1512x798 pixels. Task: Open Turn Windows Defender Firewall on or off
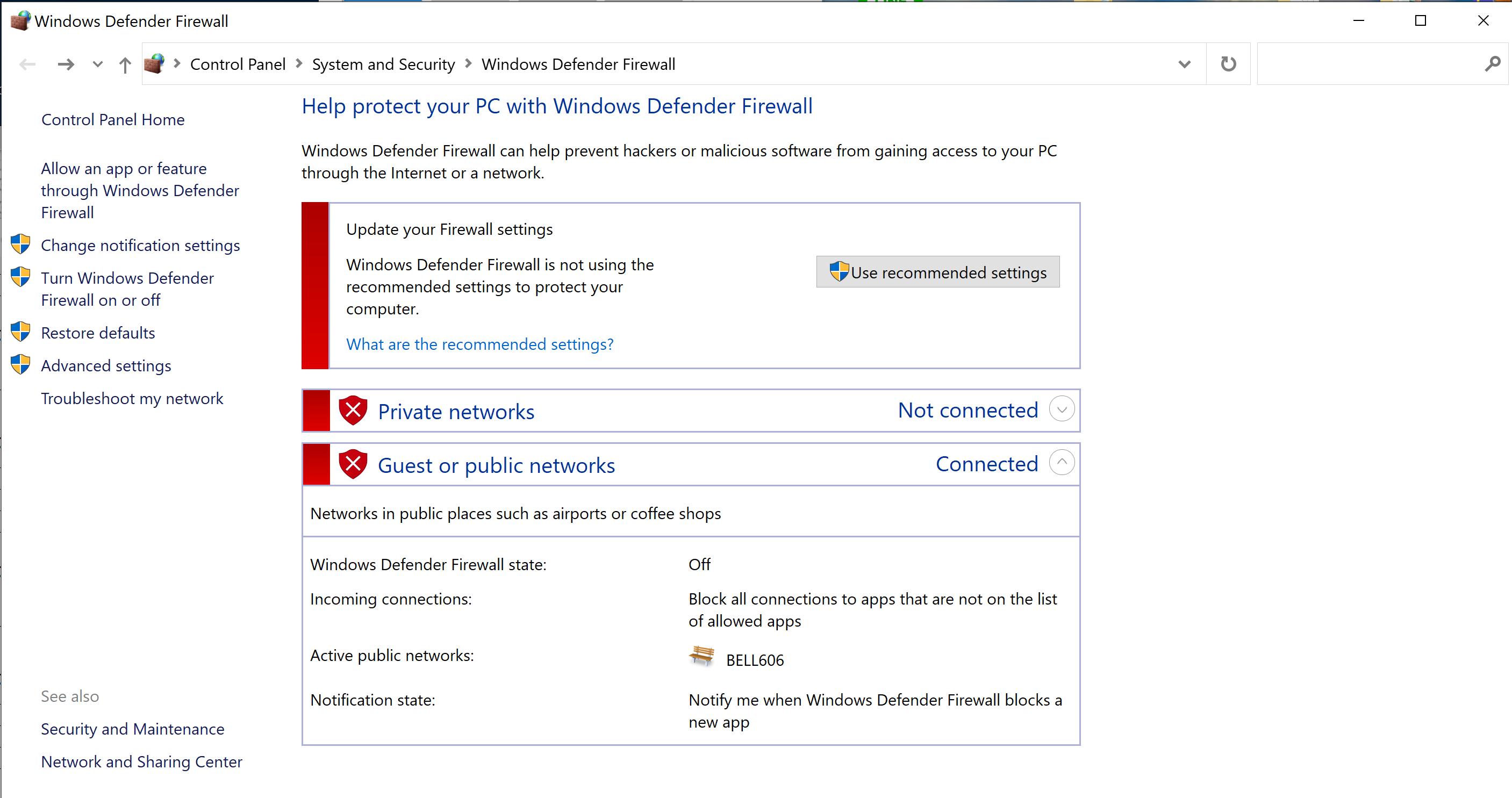click(x=127, y=289)
